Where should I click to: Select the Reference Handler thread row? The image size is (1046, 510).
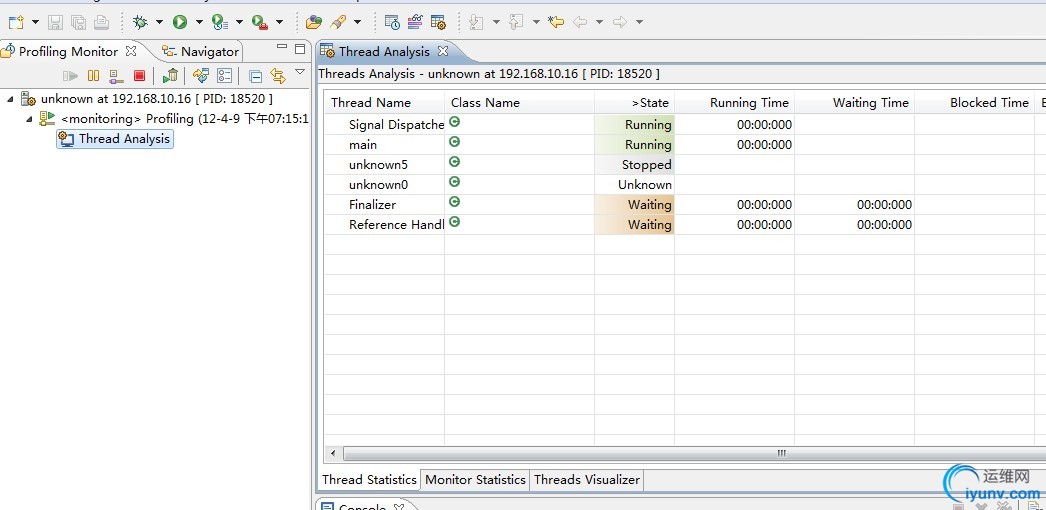pos(685,225)
